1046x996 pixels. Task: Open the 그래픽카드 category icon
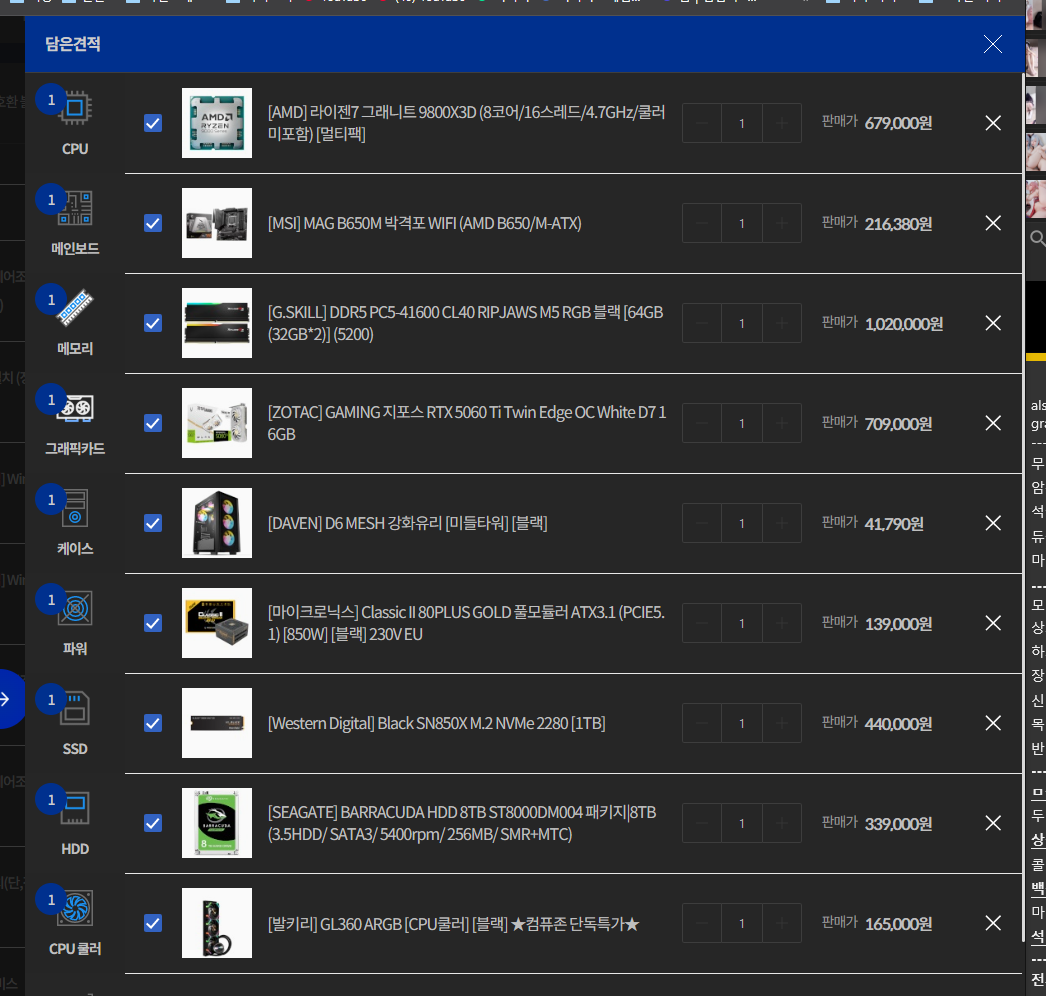75,408
